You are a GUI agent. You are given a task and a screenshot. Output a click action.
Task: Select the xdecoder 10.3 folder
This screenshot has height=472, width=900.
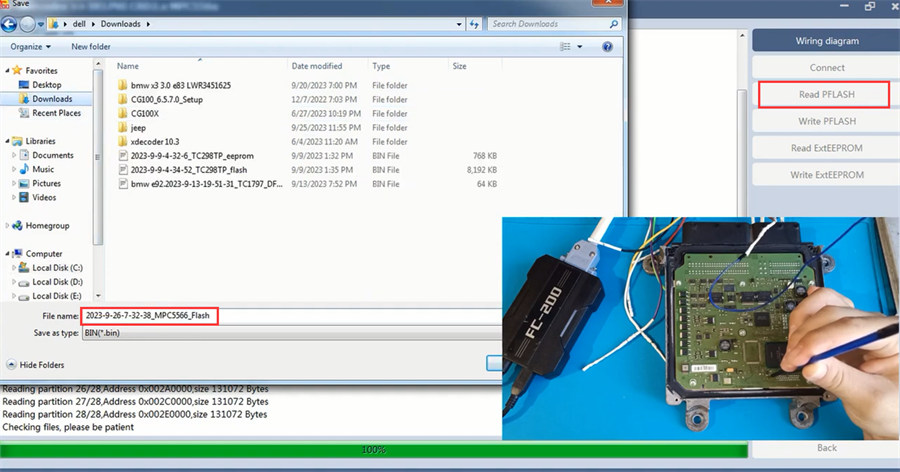pos(154,142)
